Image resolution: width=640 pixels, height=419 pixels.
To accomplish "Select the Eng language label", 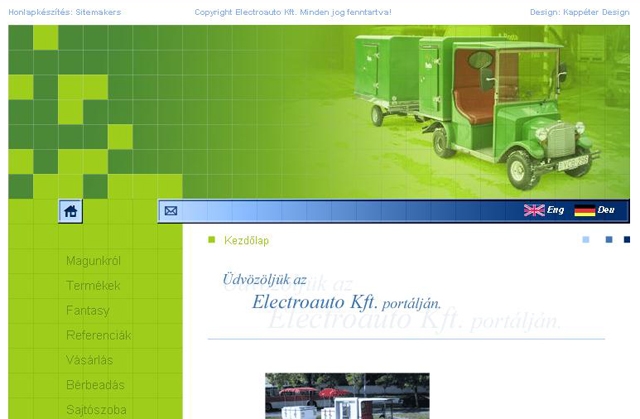I will (x=556, y=210).
